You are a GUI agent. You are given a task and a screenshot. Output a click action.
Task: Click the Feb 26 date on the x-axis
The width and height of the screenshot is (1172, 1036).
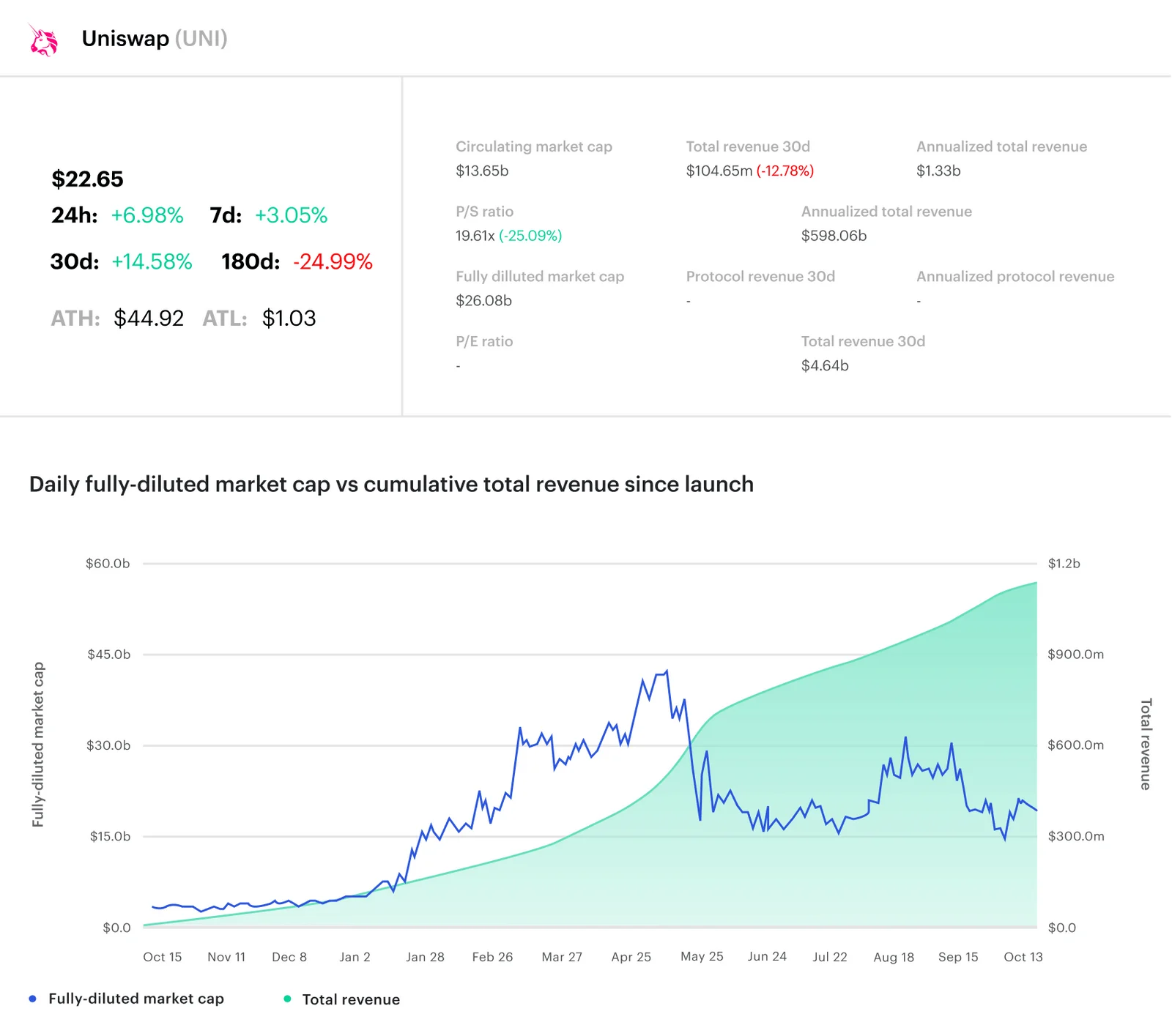pyautogui.click(x=492, y=957)
